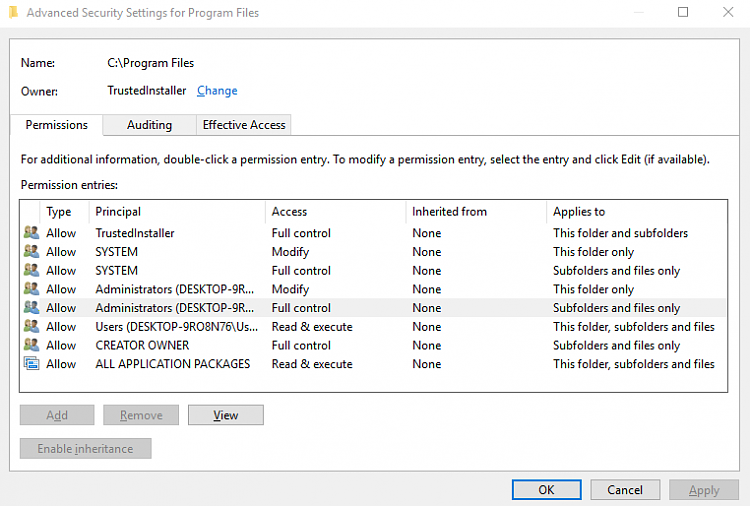The height and width of the screenshot is (506, 750).
Task: Maximize the Advanced Security Settings window
Action: [683, 12]
